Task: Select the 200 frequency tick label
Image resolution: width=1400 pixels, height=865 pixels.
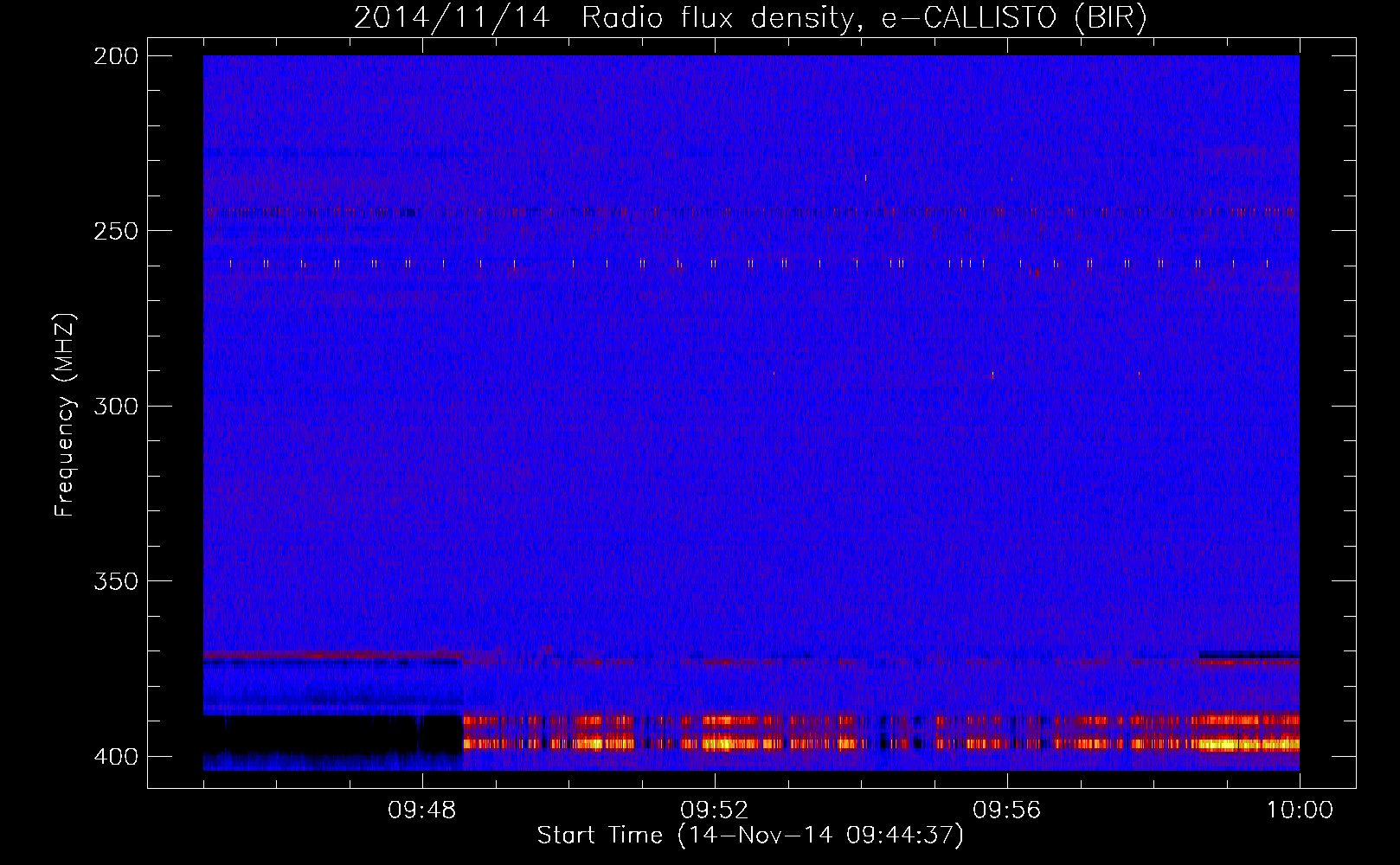Action: 115,56
